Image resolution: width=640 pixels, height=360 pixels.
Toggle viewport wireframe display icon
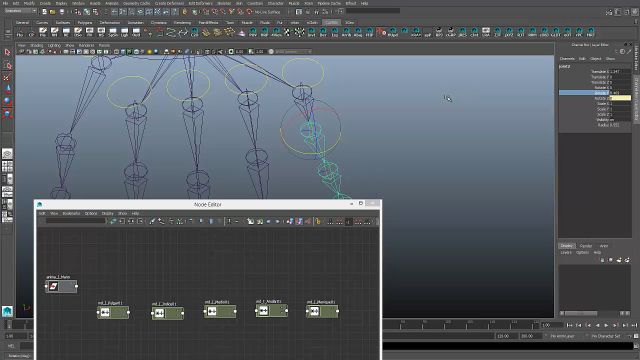(x=116, y=52)
